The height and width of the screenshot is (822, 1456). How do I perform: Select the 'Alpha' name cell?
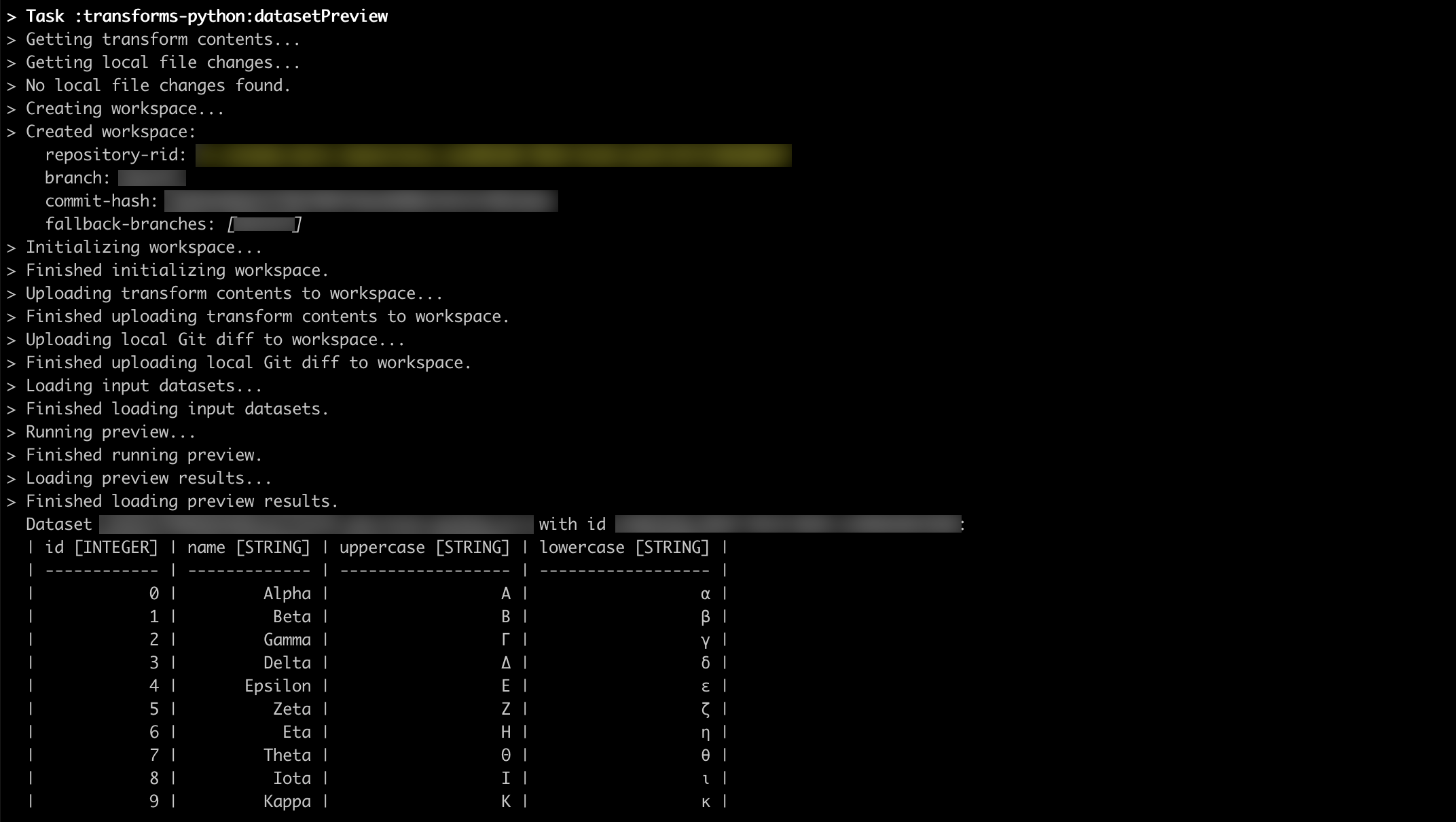(287, 594)
